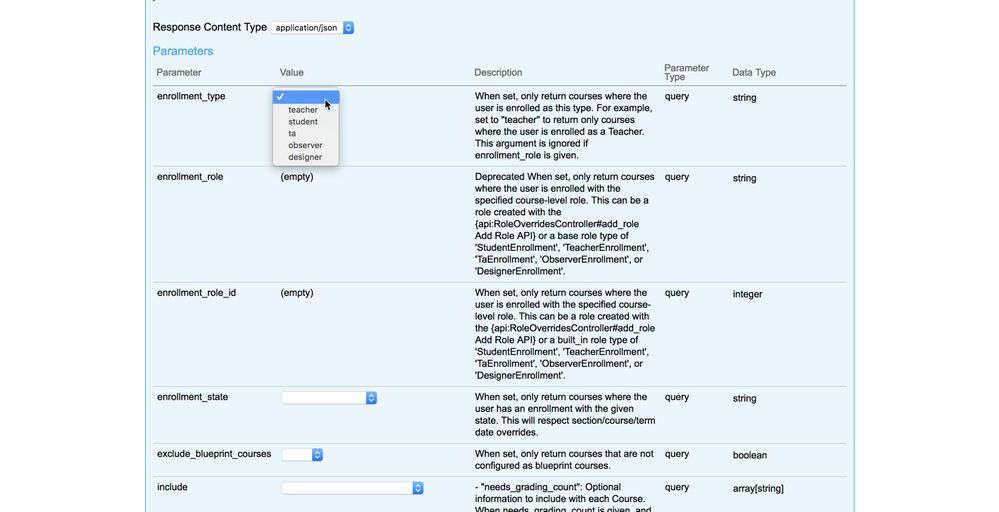Choose 'designer' from enrollment_type options

tap(306, 157)
